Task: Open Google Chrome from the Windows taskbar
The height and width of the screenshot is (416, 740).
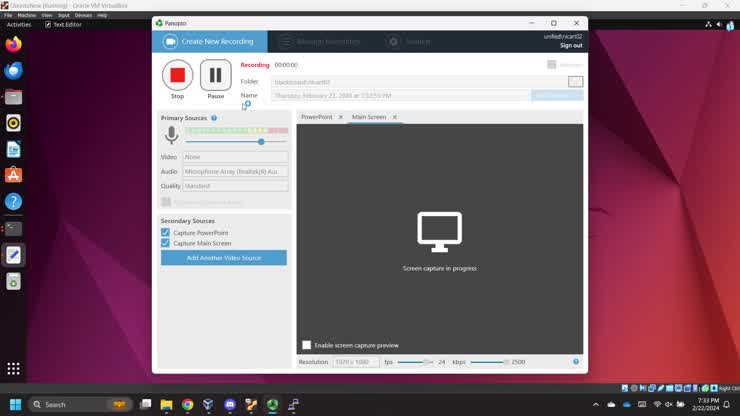Action: tap(187, 405)
